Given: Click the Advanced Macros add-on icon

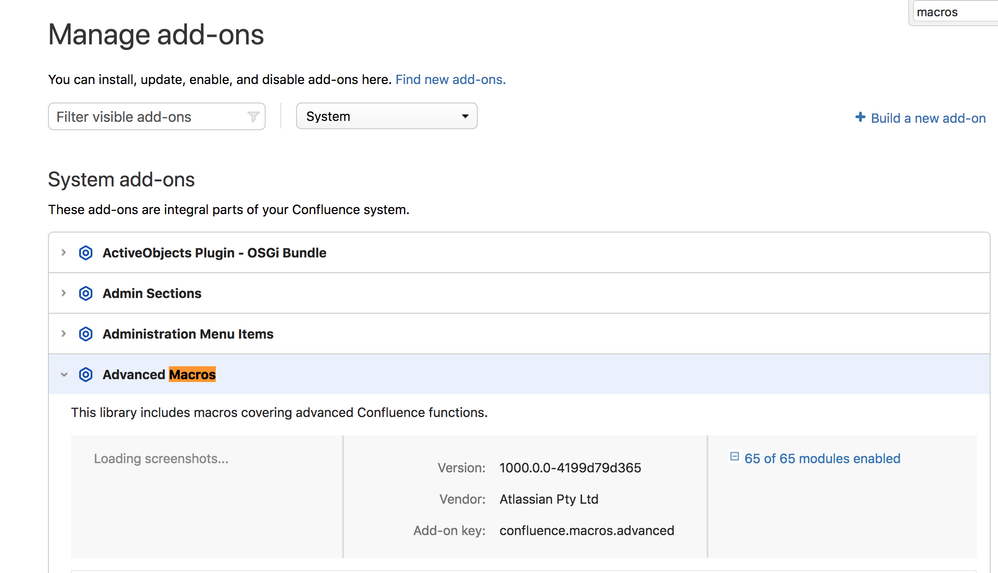Looking at the screenshot, I should [85, 375].
